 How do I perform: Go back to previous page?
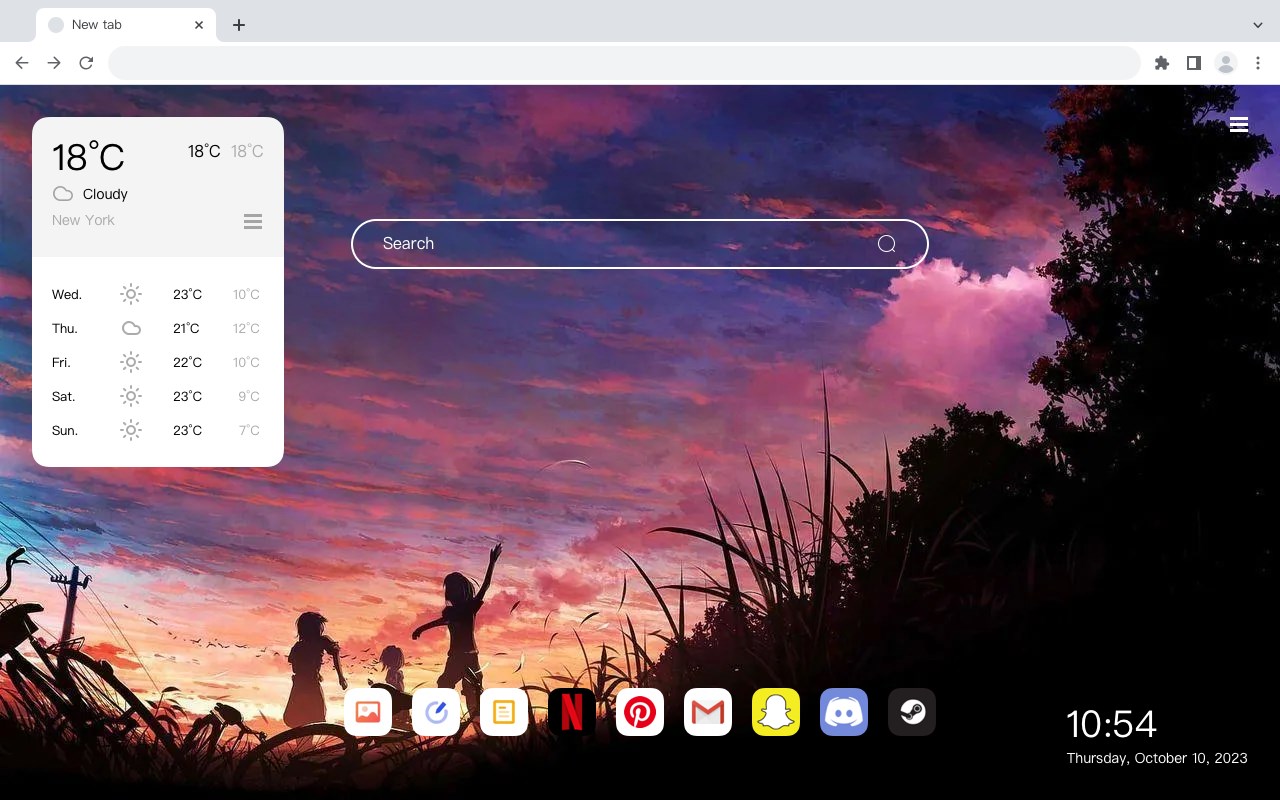(x=22, y=63)
